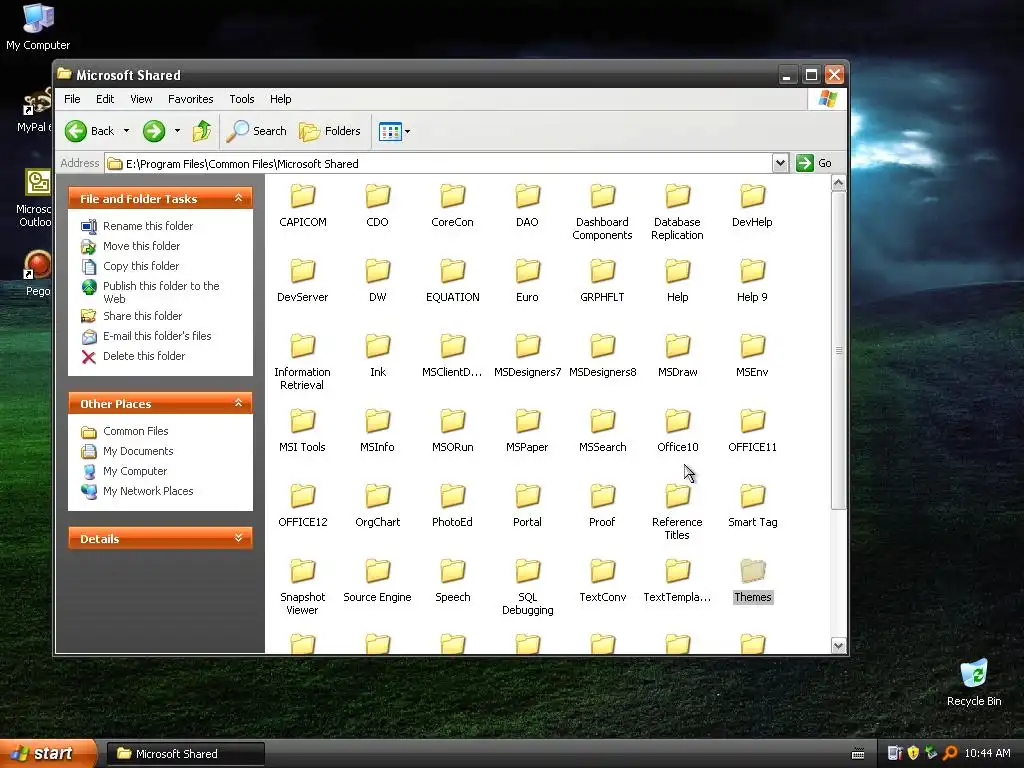The image size is (1024, 768).
Task: Go up one folder level
Action: click(x=202, y=131)
